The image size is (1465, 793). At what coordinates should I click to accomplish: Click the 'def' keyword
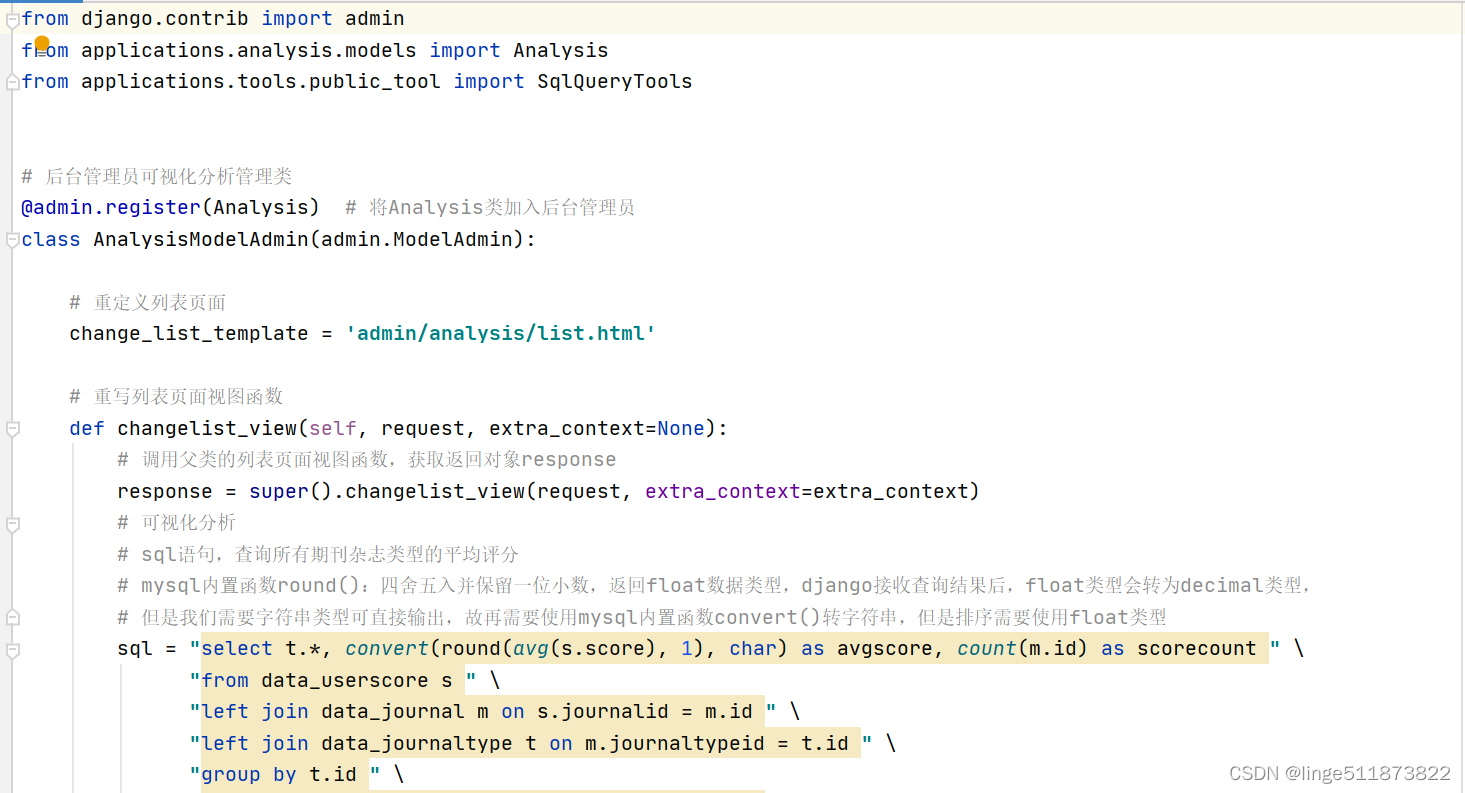(87, 428)
